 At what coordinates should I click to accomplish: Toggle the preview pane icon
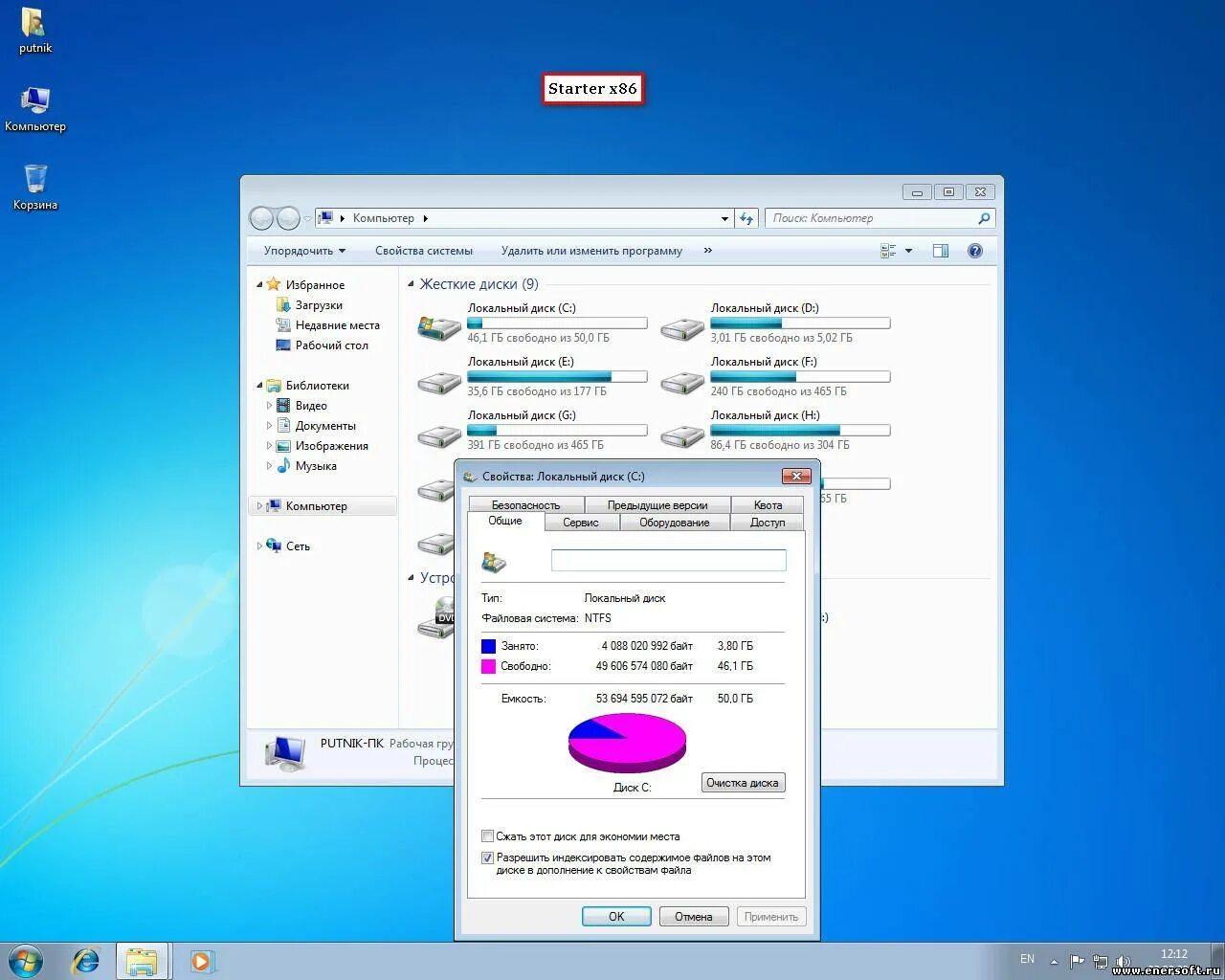tap(941, 251)
